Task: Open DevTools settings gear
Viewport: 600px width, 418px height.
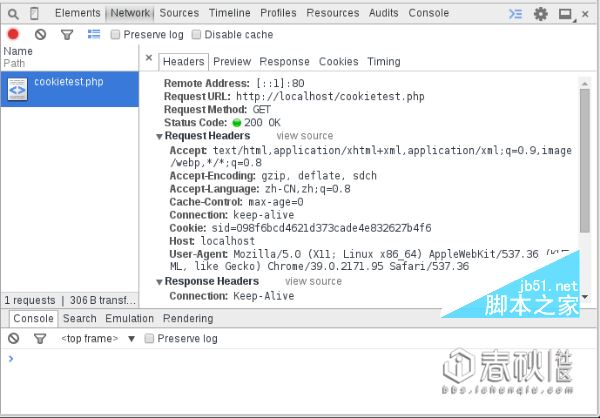Action: [x=541, y=13]
